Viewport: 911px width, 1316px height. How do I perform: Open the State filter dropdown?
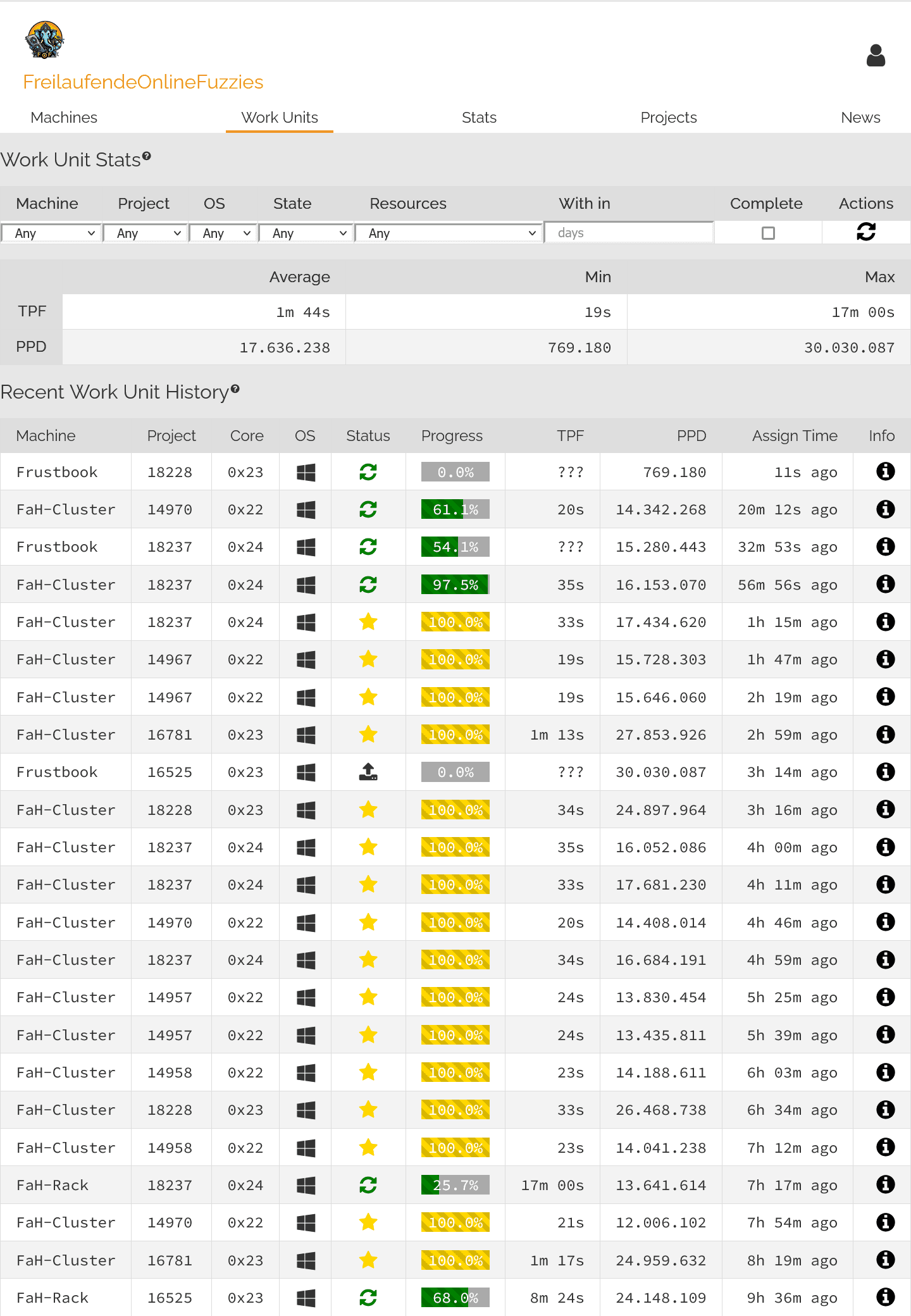(x=306, y=233)
